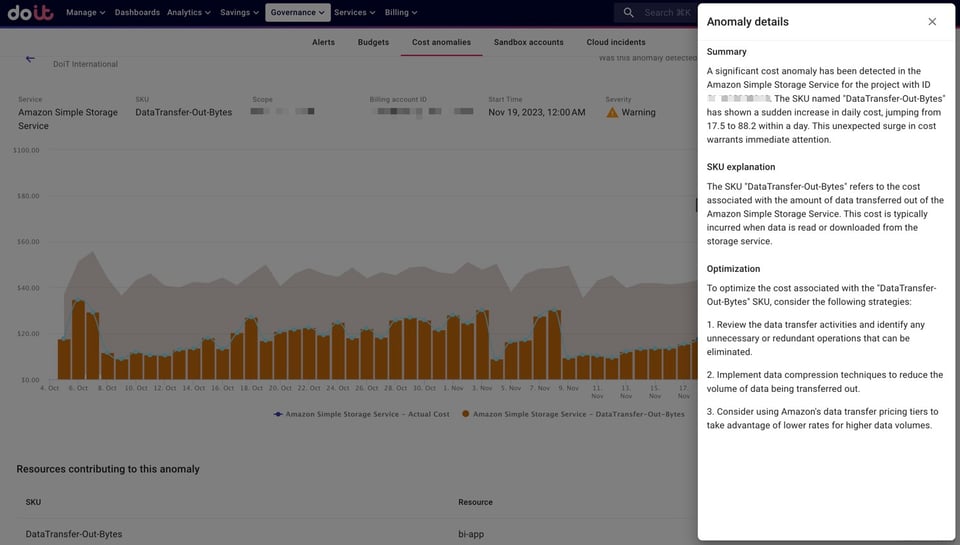Click the 1. Nov x-axis label
The width and height of the screenshot is (960, 545).
[x=453, y=388]
